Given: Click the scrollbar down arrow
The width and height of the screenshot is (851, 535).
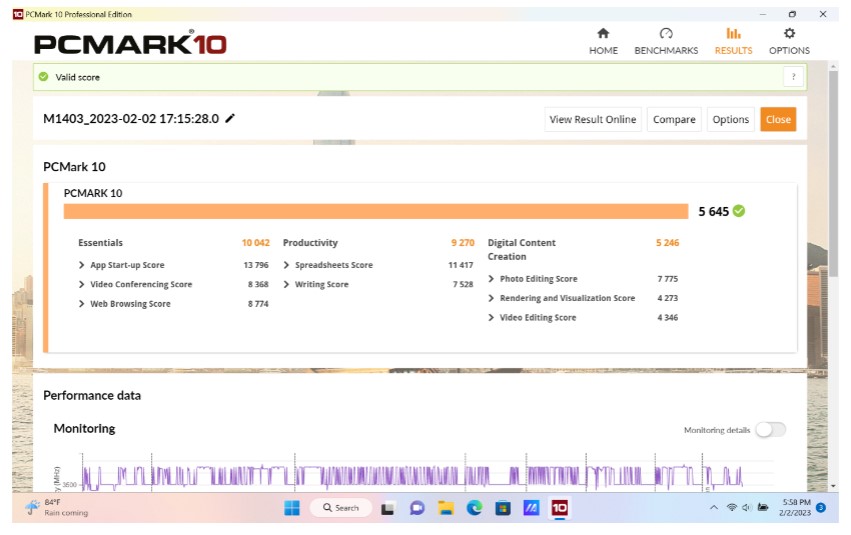Looking at the screenshot, I should coord(833,487).
